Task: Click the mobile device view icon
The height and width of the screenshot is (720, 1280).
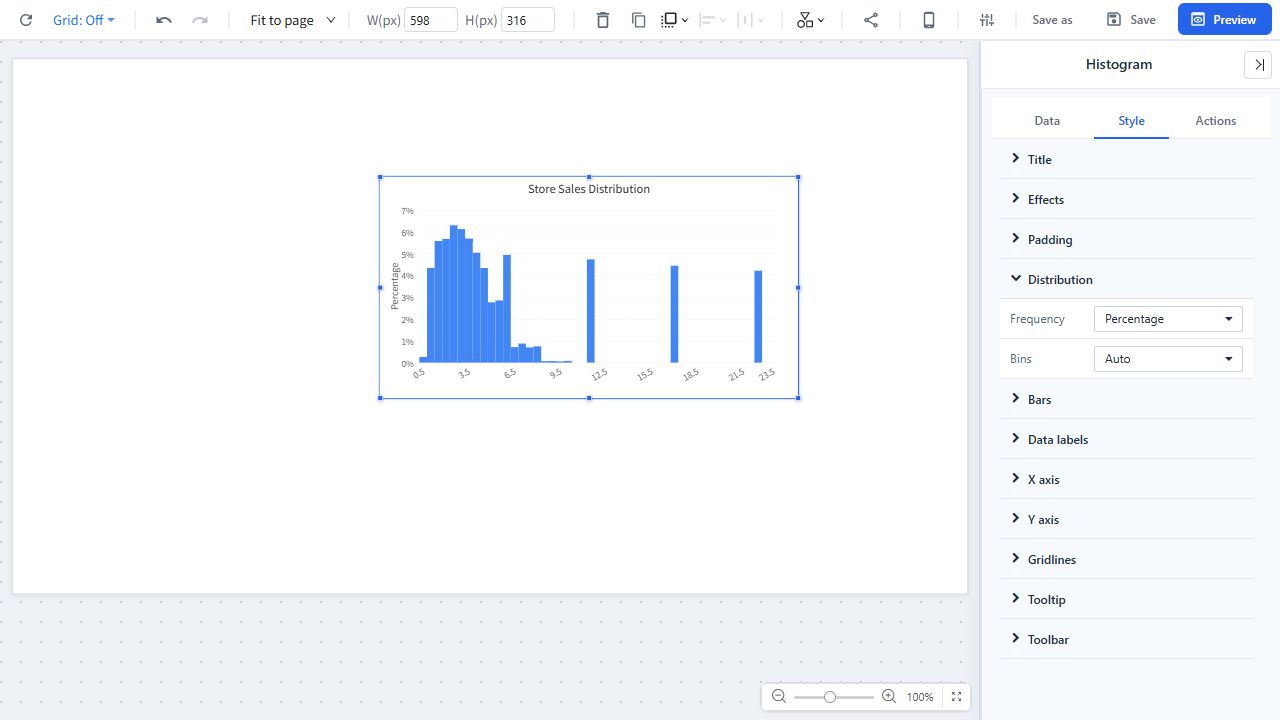Action: (929, 20)
